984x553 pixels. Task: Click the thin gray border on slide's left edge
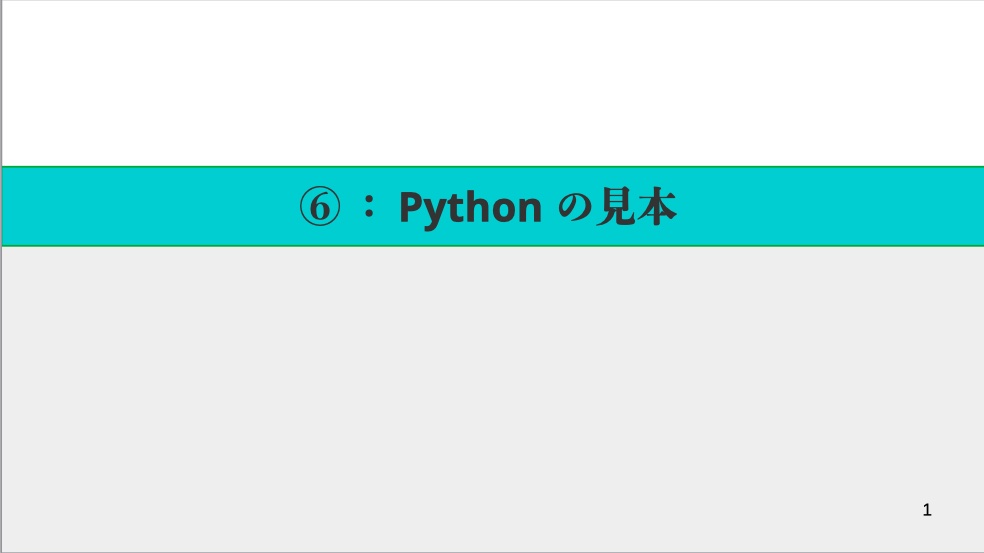click(1, 300)
